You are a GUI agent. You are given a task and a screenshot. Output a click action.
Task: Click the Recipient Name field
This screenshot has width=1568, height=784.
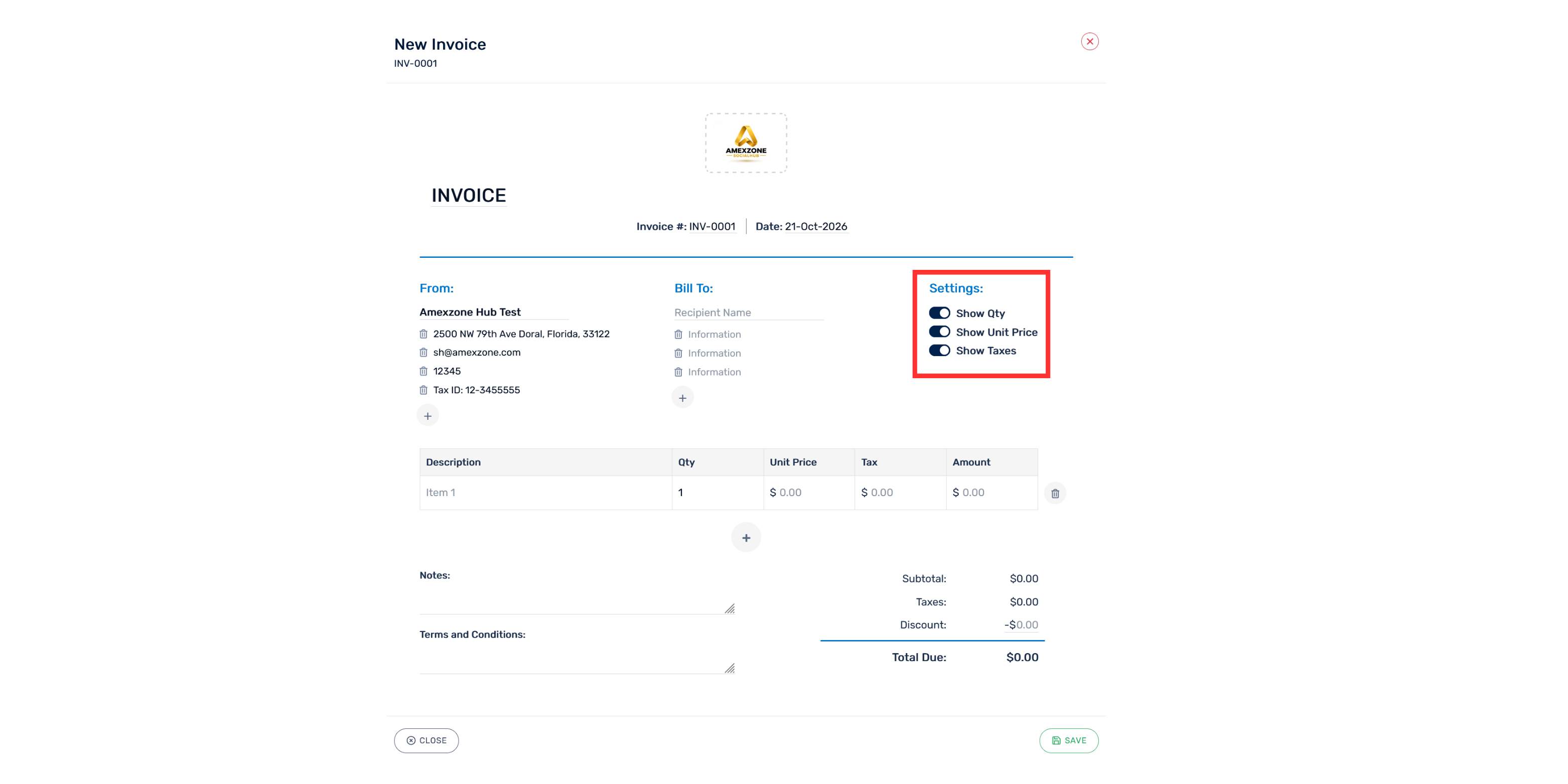(749, 312)
